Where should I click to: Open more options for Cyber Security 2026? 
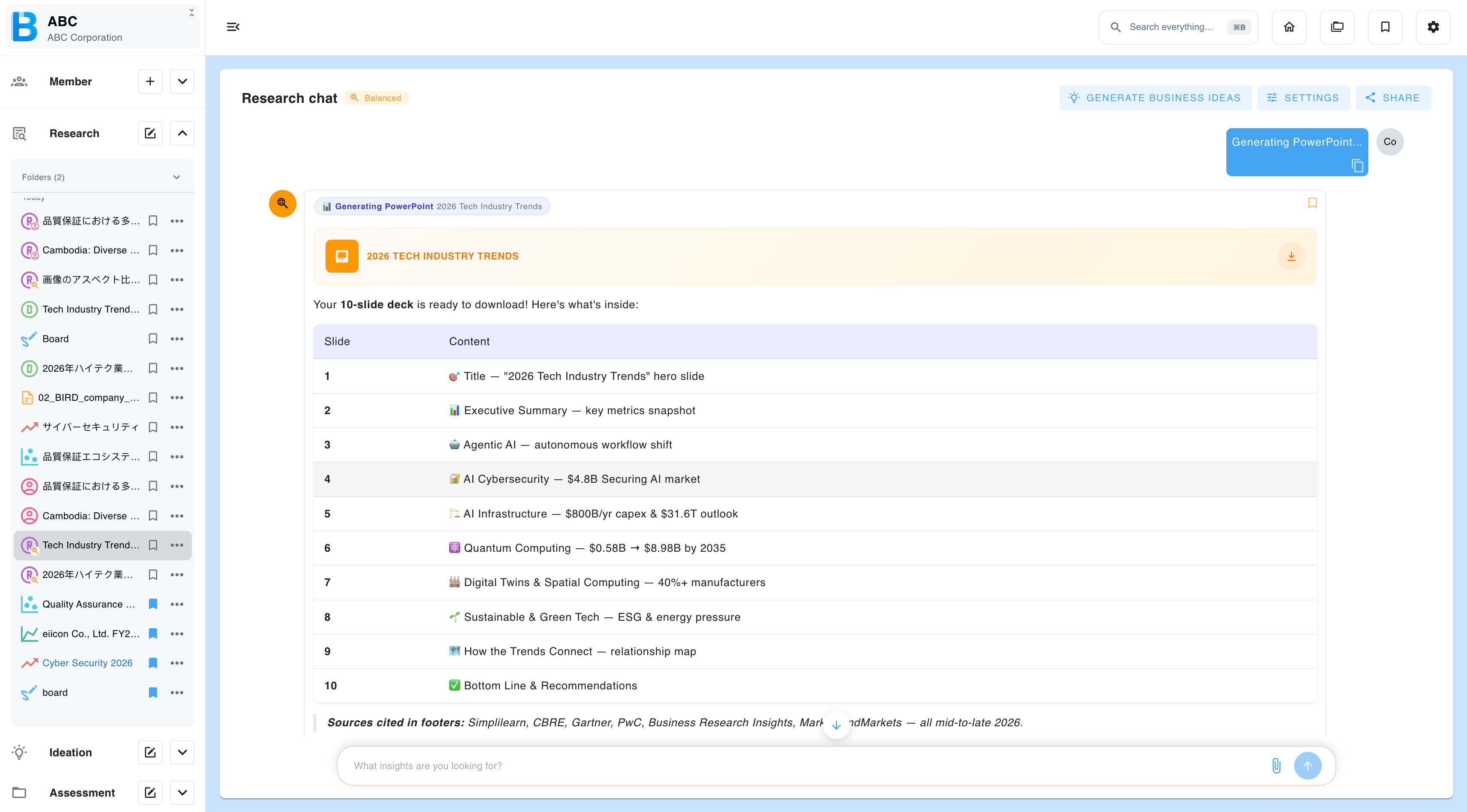point(177,663)
